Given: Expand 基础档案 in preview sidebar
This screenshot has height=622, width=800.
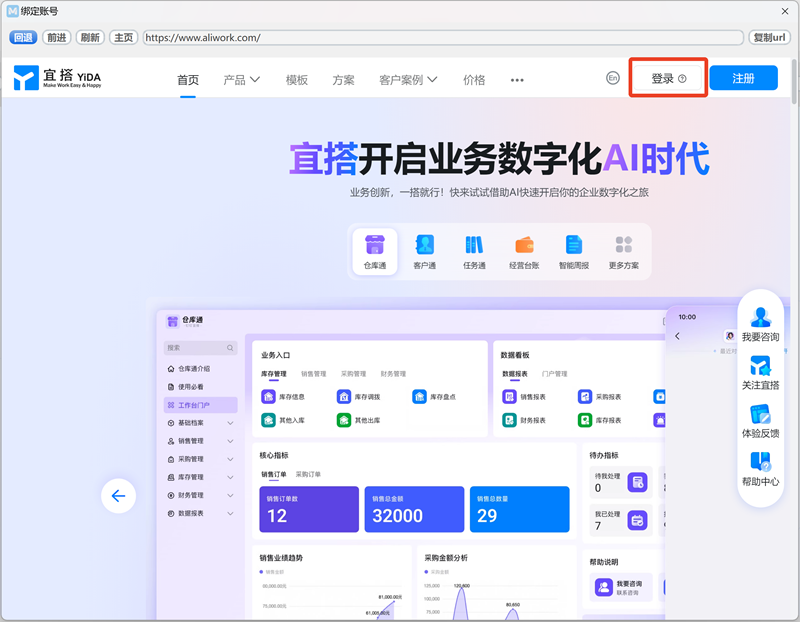Looking at the screenshot, I should tap(230, 423).
